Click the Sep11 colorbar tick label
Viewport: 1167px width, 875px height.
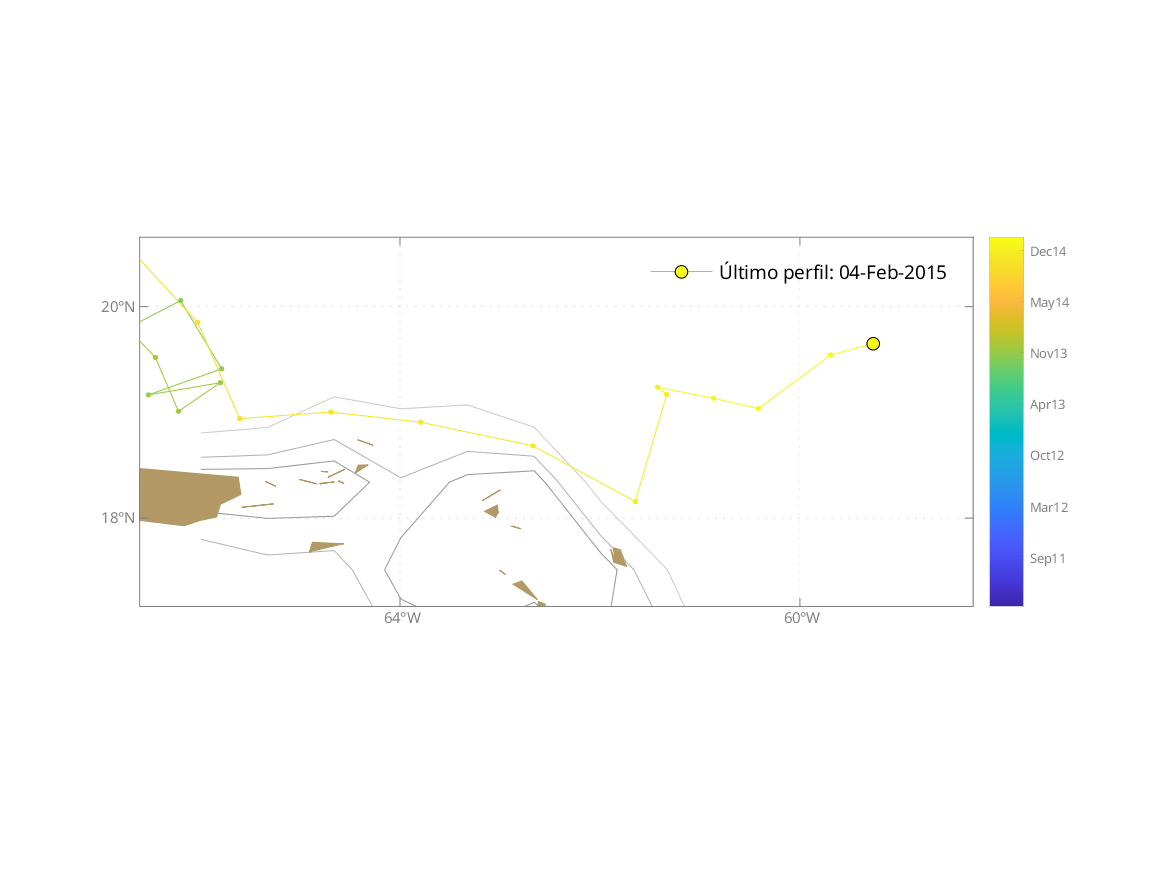click(1047, 559)
